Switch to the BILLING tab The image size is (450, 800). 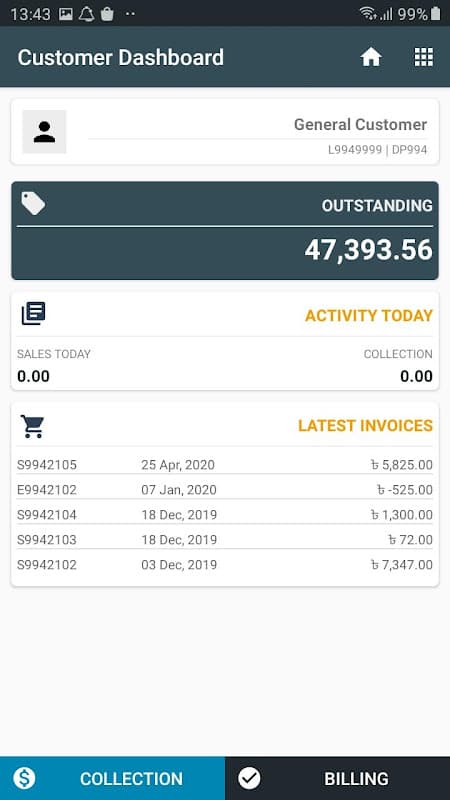338,778
